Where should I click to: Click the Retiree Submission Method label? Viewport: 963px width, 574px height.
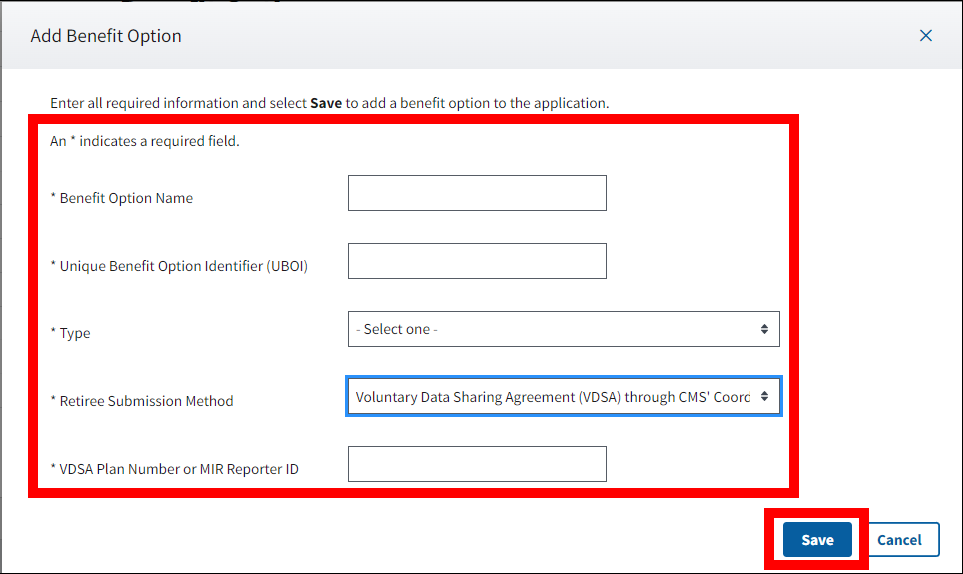(146, 401)
